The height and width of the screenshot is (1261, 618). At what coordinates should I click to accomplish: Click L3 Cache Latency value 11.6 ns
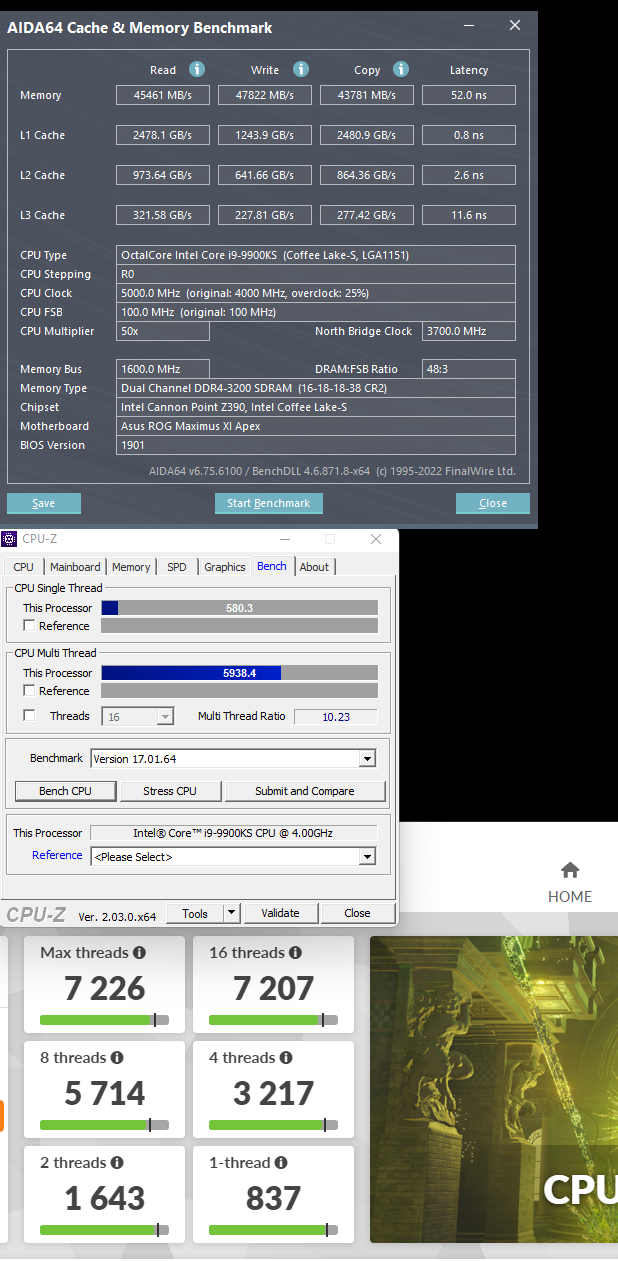469,215
